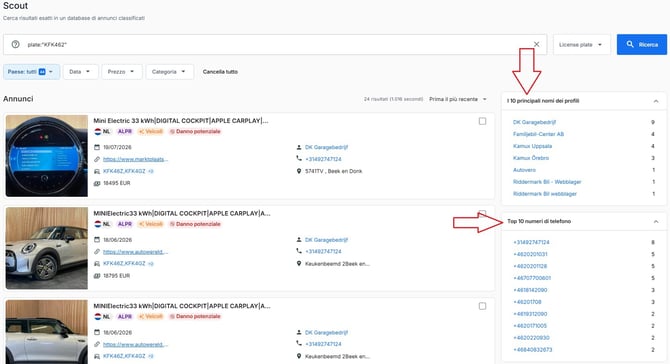Open the Categoria filter dropdown
Screen dimensions: 670x364
tap(169, 72)
